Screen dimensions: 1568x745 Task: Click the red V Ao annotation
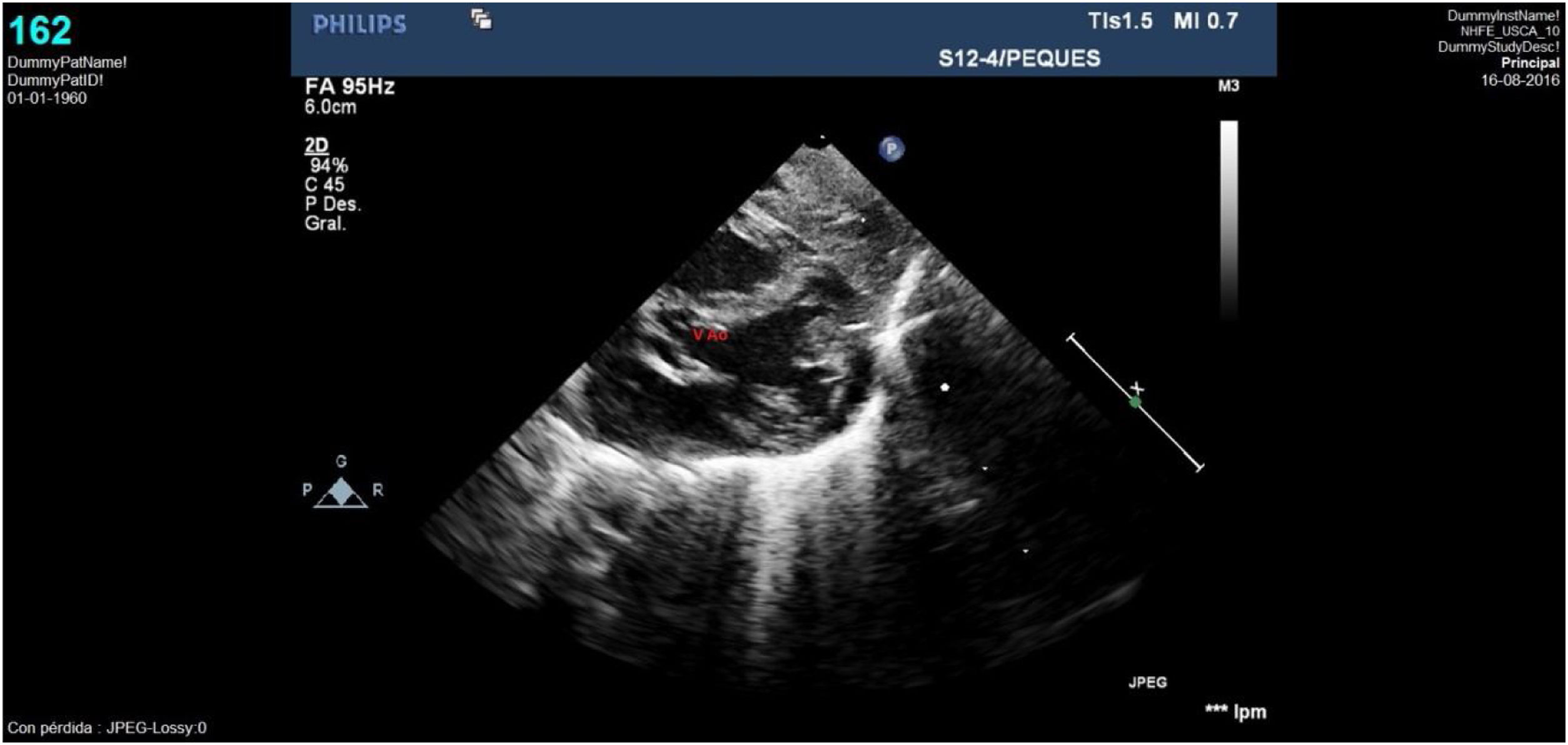pos(710,335)
